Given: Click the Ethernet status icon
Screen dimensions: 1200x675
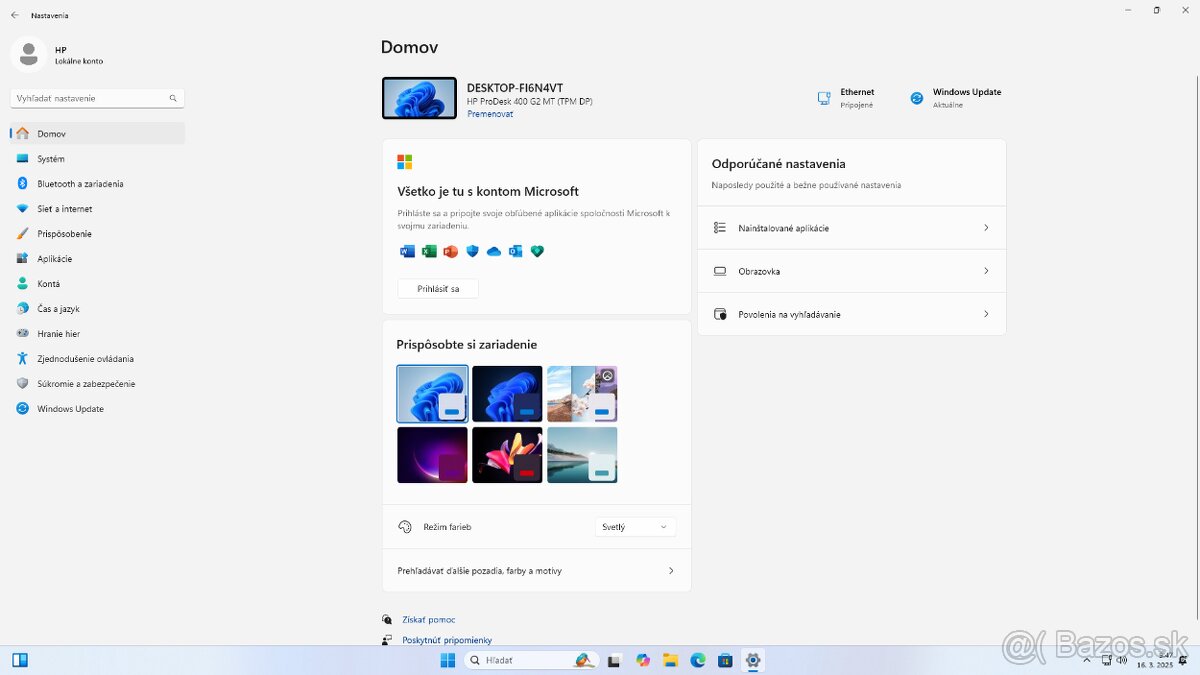Looking at the screenshot, I should (x=824, y=98).
